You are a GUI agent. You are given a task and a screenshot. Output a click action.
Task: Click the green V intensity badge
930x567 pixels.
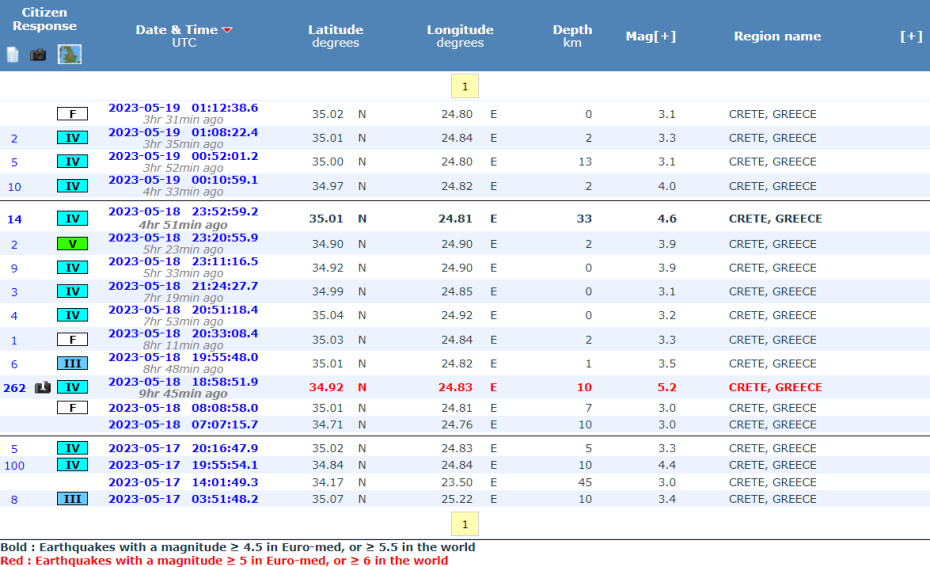pos(72,244)
